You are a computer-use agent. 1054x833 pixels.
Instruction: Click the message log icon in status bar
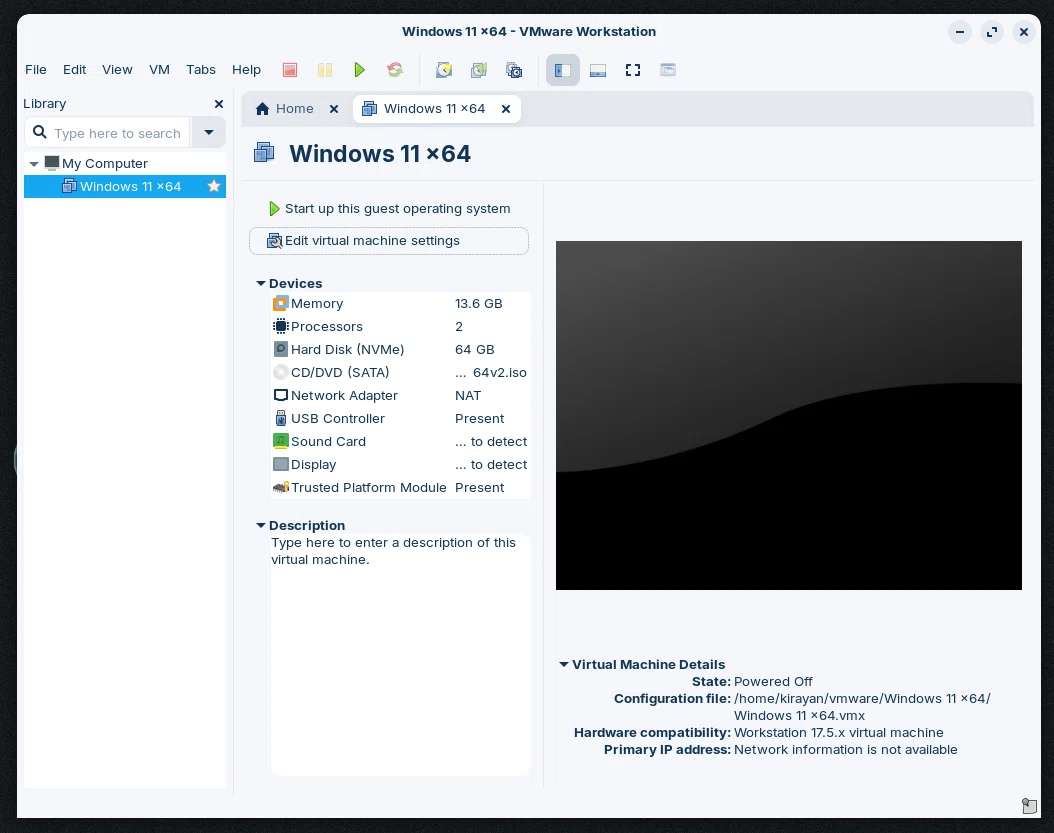click(1029, 805)
